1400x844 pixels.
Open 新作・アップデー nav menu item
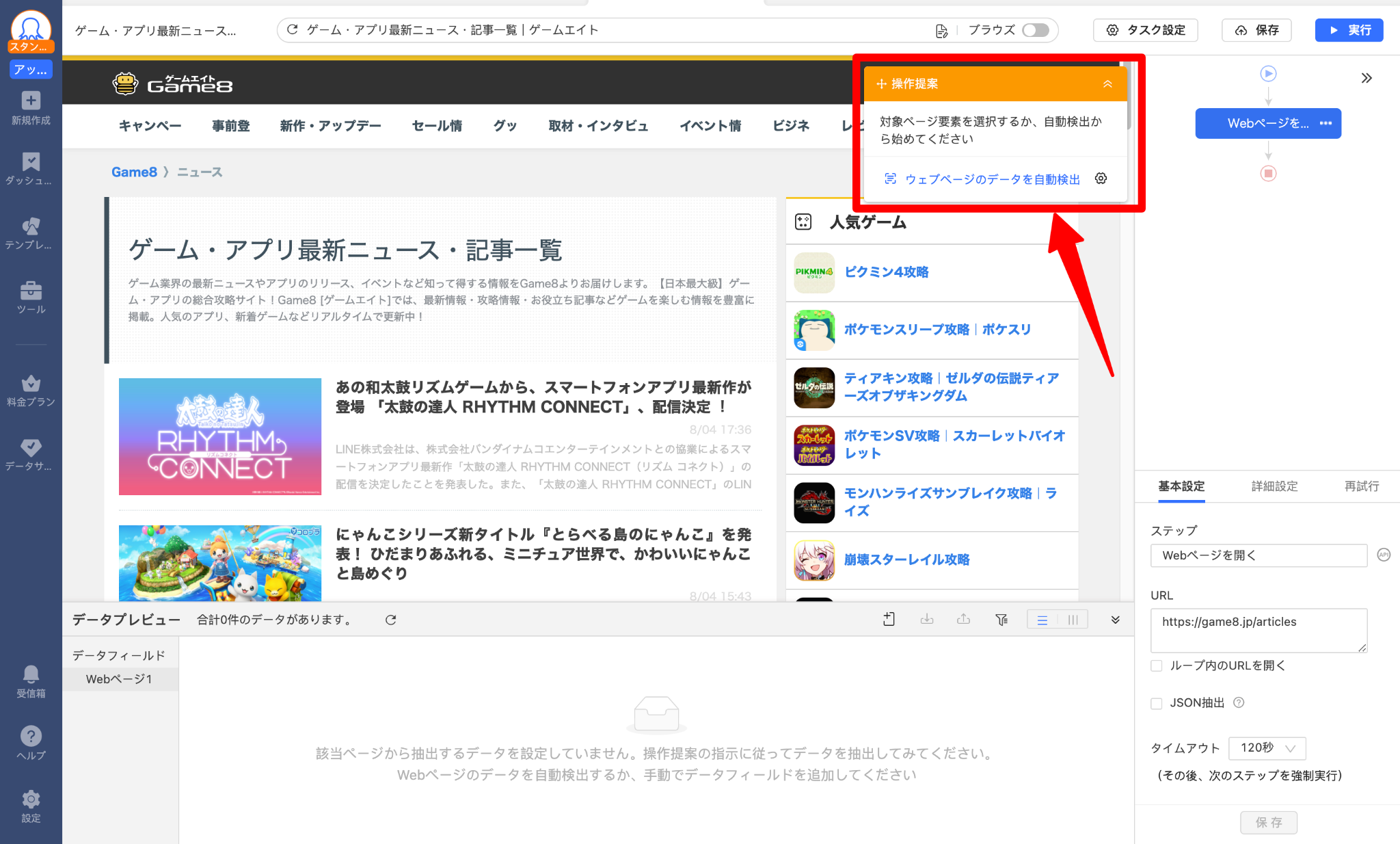331,126
